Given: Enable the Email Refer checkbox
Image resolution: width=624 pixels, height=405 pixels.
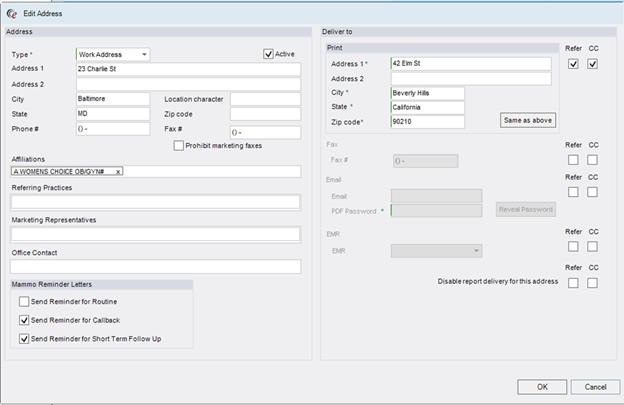Looking at the screenshot, I should coord(573,192).
